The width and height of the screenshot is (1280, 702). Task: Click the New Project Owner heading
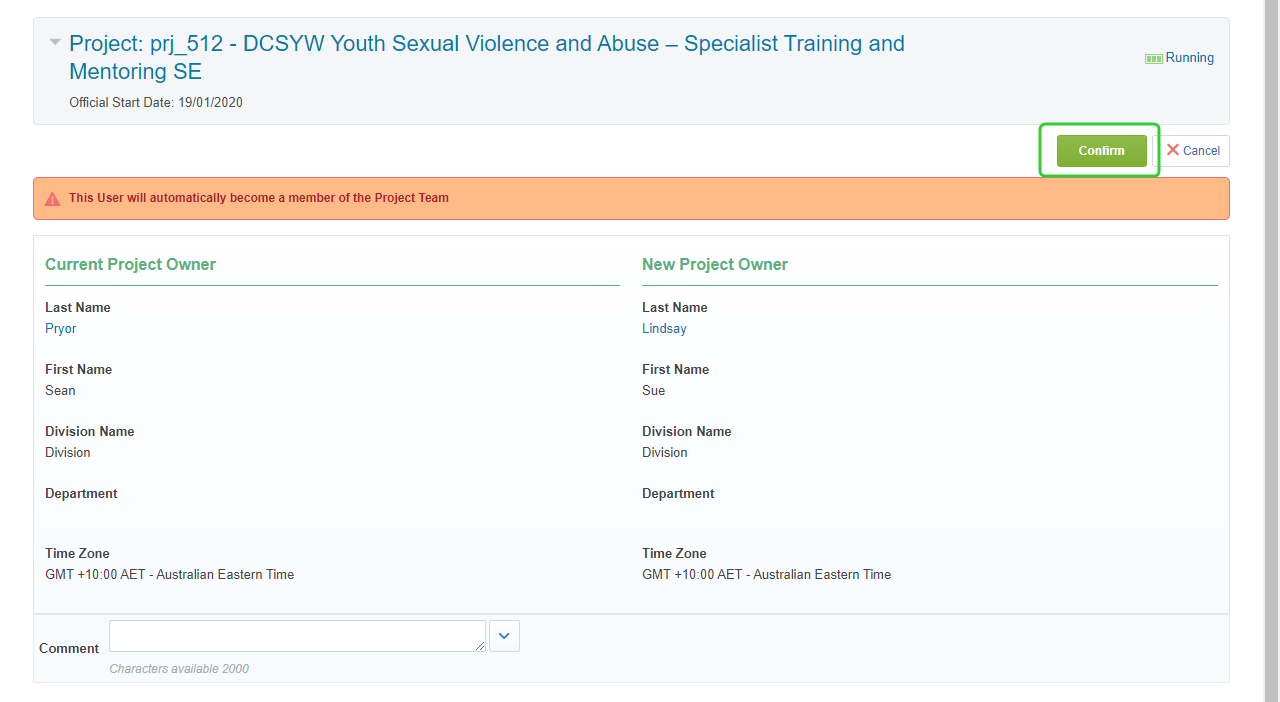point(714,265)
